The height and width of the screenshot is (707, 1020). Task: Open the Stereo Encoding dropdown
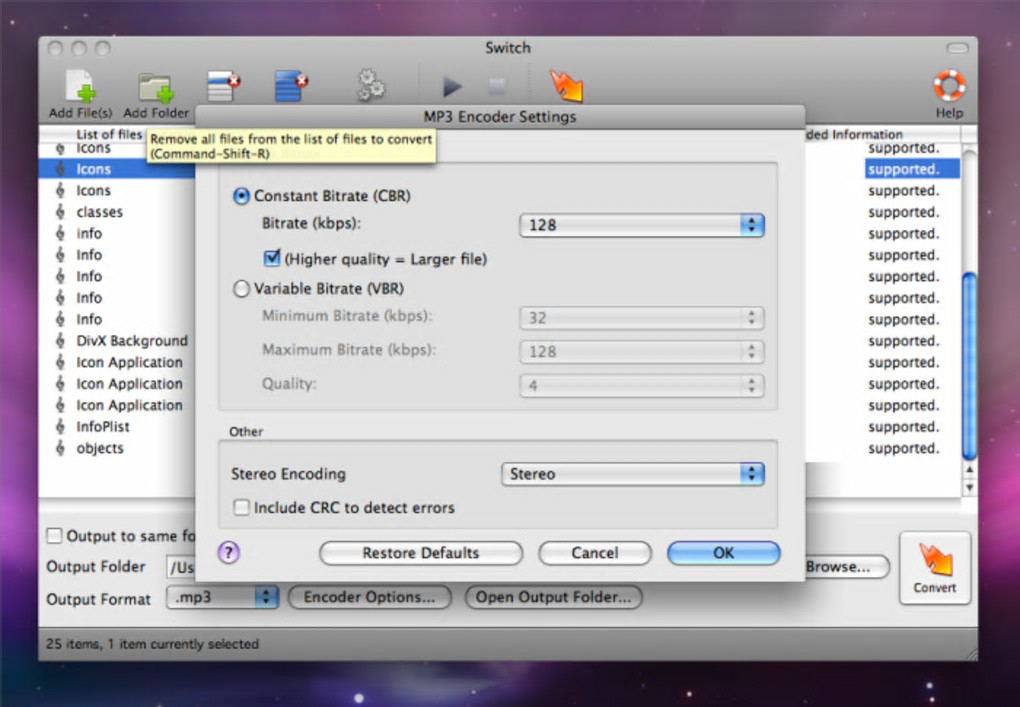point(632,474)
